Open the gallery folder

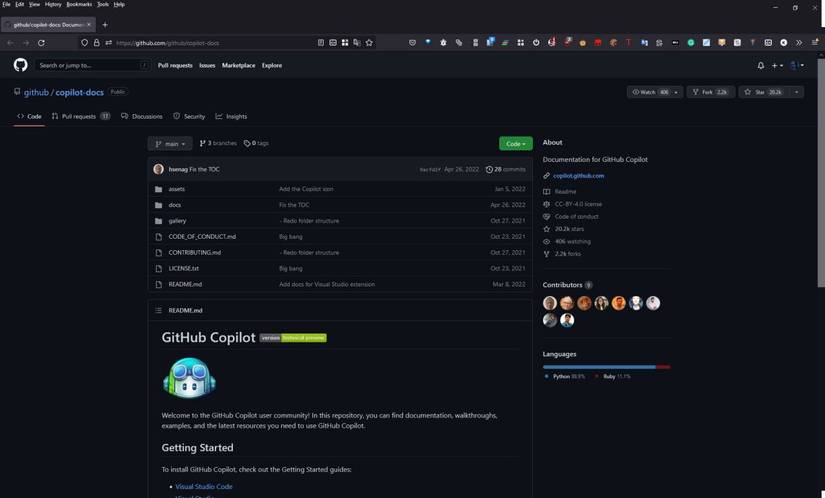coord(177,221)
